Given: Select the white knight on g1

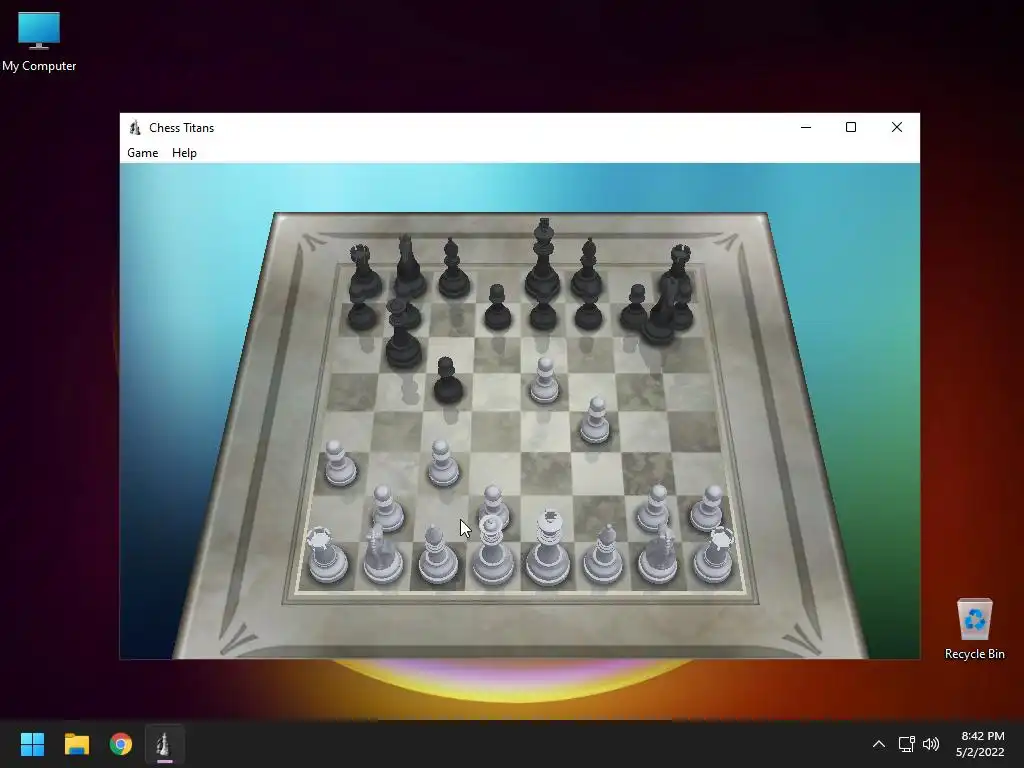Looking at the screenshot, I should (x=659, y=554).
